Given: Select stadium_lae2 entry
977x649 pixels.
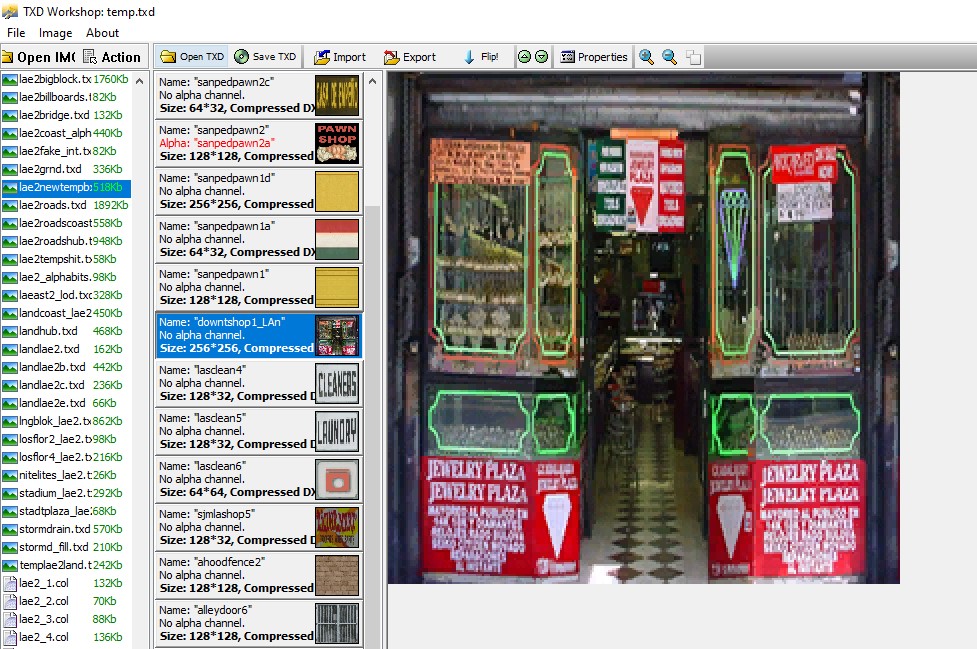Looking at the screenshot, I should (x=66, y=493).
